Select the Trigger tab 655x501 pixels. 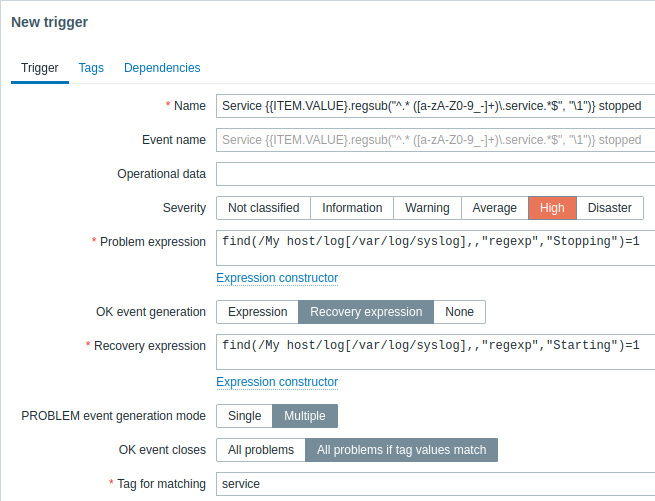(40, 68)
